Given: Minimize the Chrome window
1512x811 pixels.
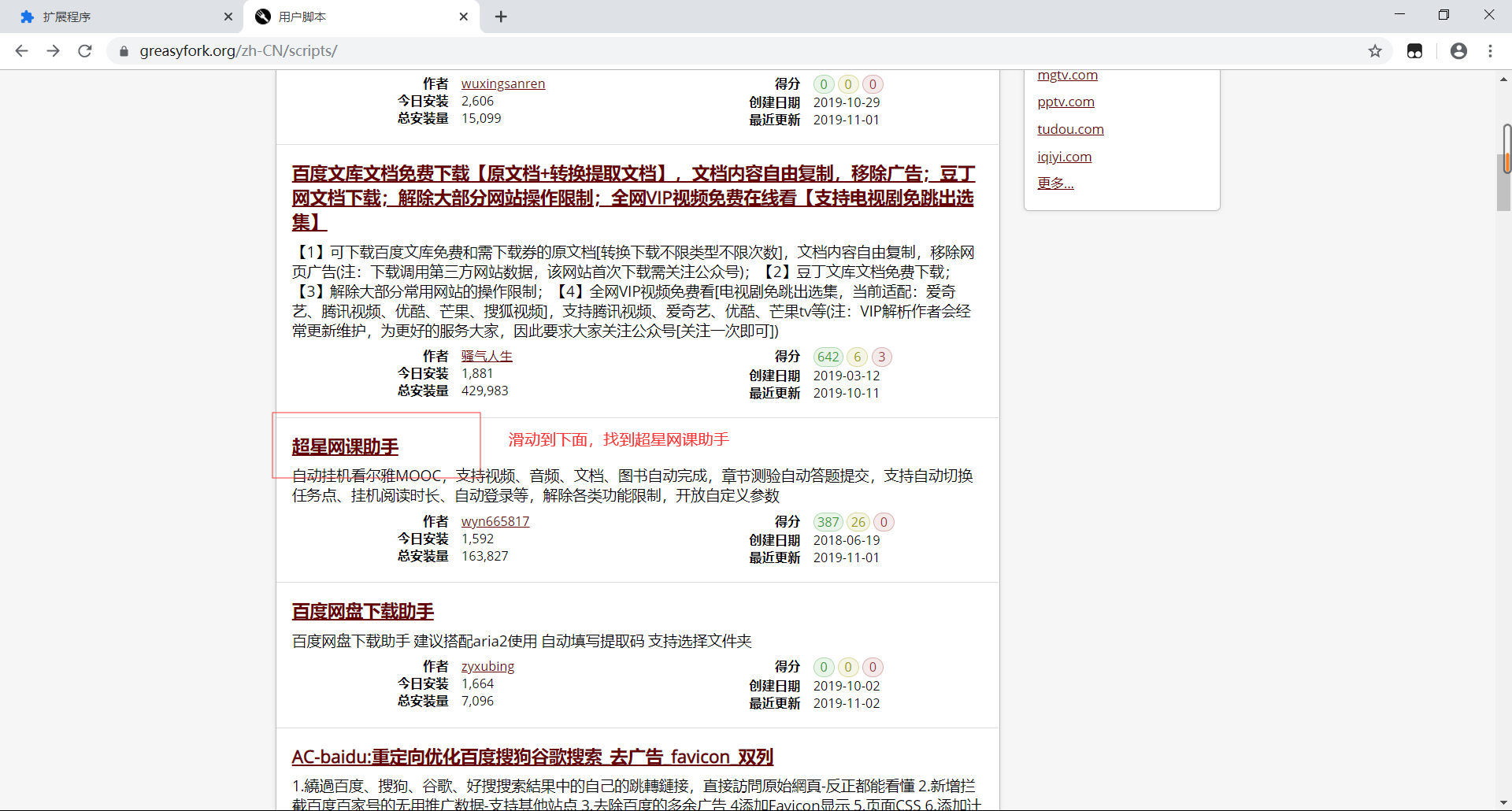Looking at the screenshot, I should coord(1399,14).
